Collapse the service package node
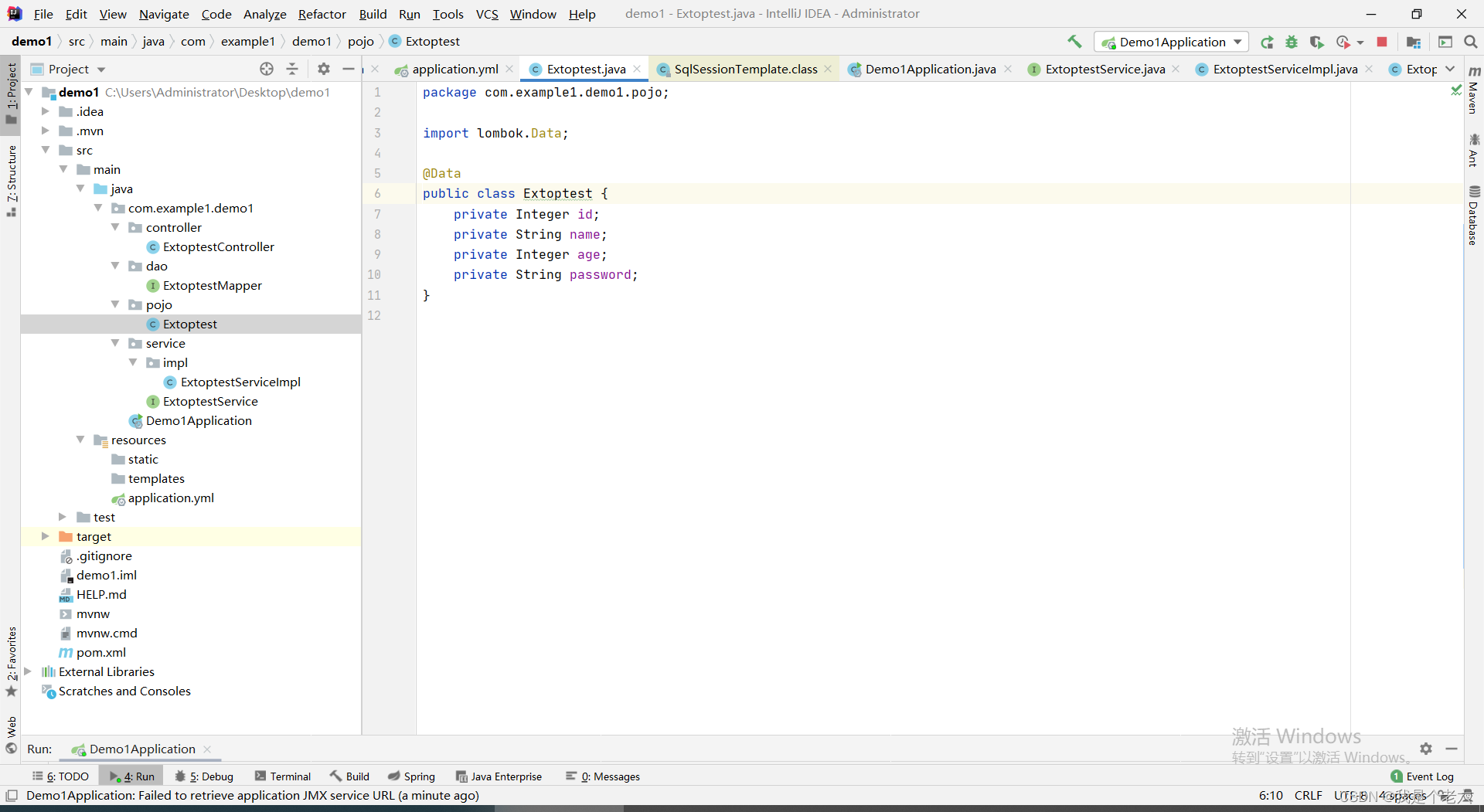The height and width of the screenshot is (812, 1484). pos(115,343)
